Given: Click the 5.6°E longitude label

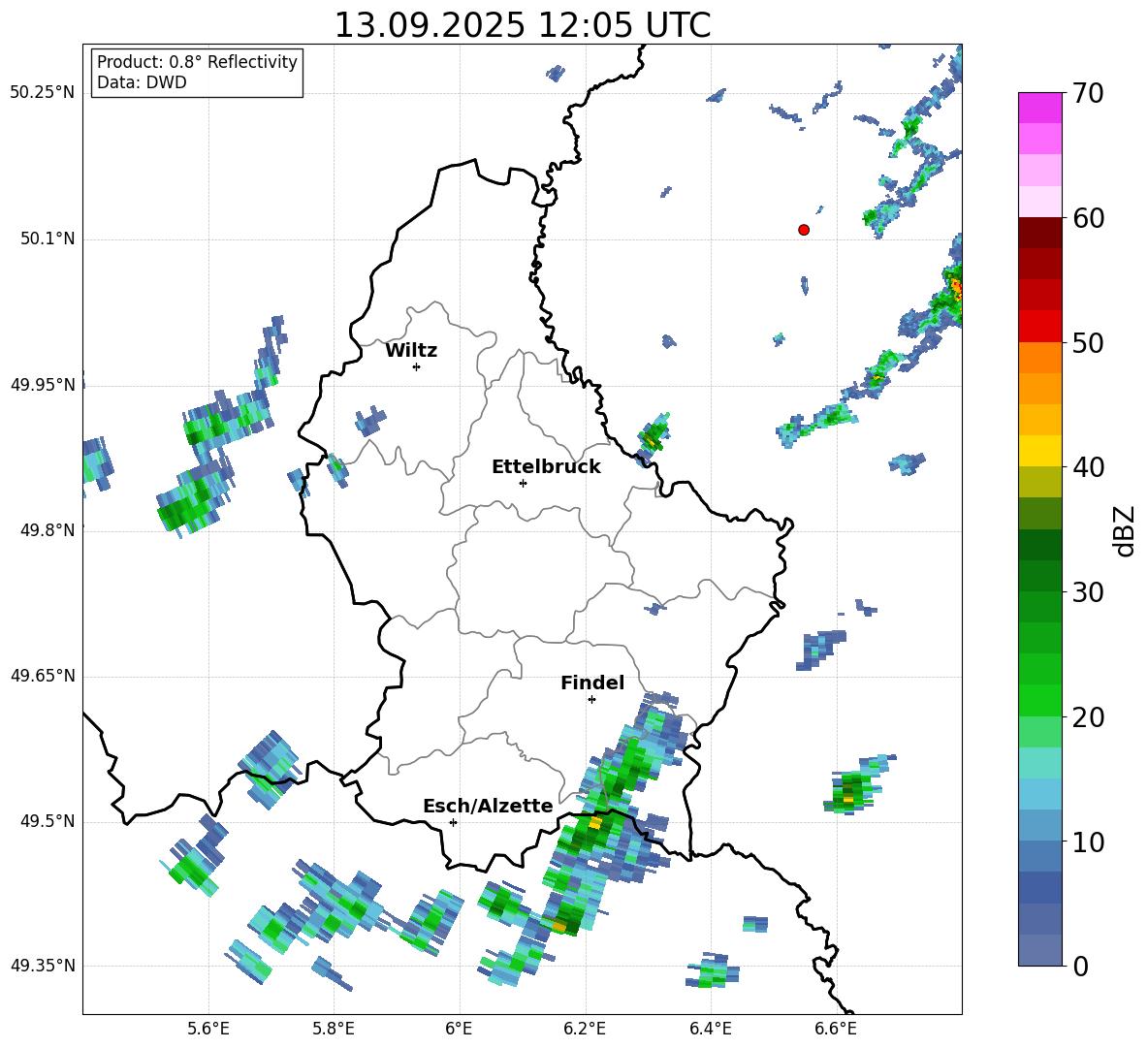Looking at the screenshot, I should pyautogui.click(x=208, y=1029).
